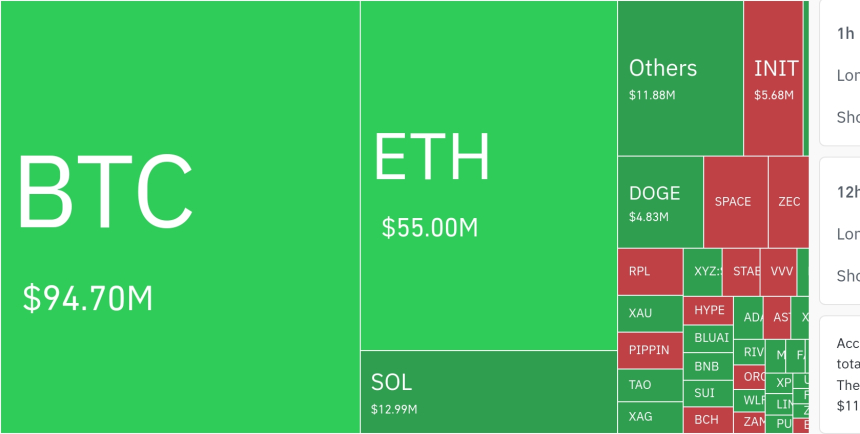Click the red HYPE tile

pyautogui.click(x=709, y=310)
